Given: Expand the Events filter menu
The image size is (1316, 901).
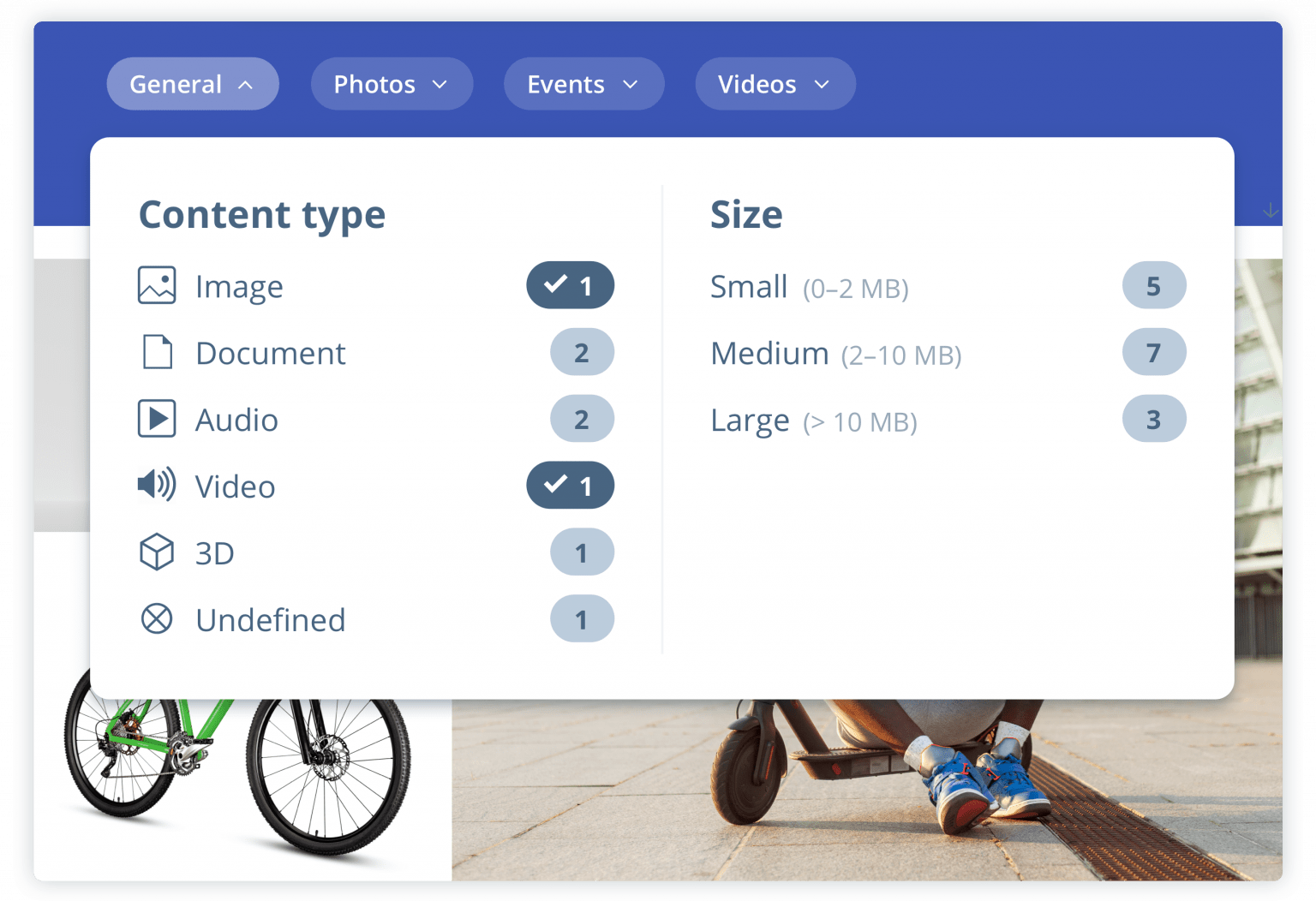Looking at the screenshot, I should click(x=583, y=83).
